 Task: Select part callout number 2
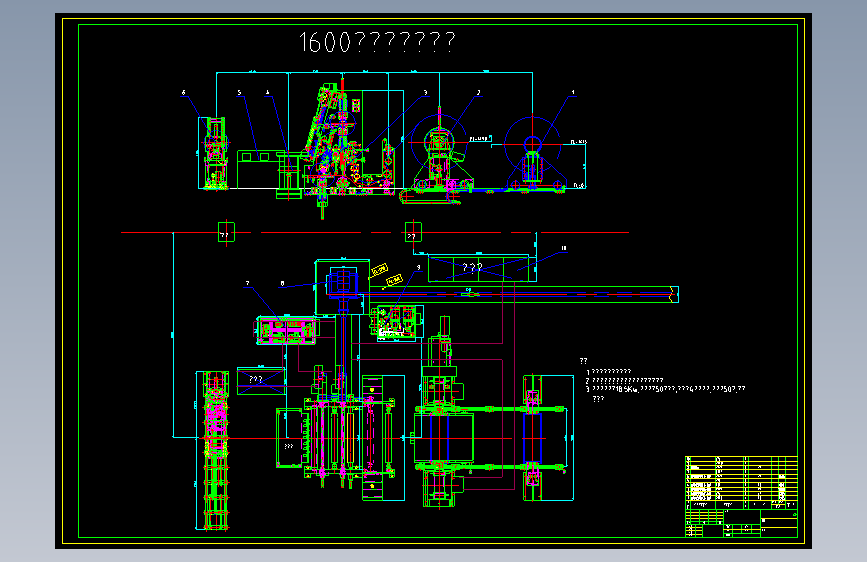(478, 92)
